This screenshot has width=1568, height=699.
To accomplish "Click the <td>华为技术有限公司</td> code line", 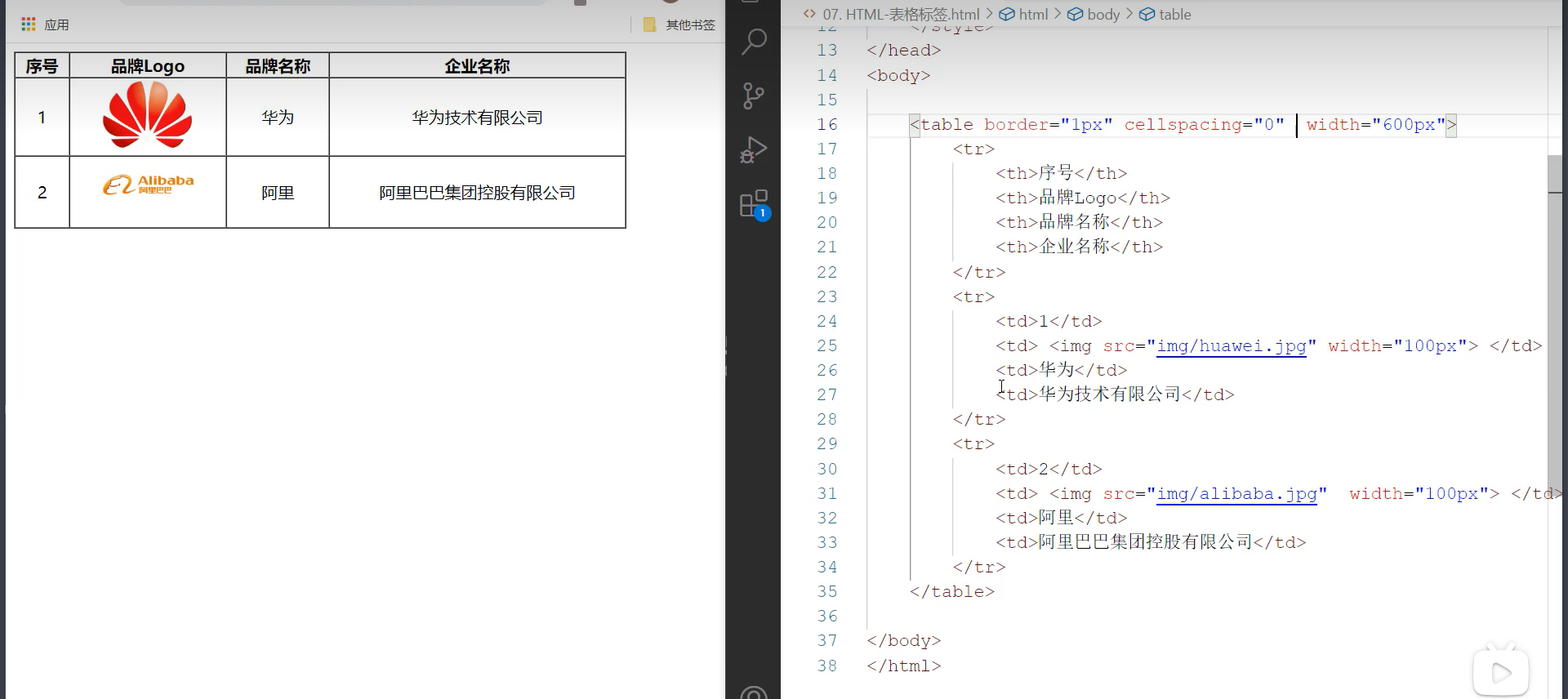I will tap(1115, 394).
